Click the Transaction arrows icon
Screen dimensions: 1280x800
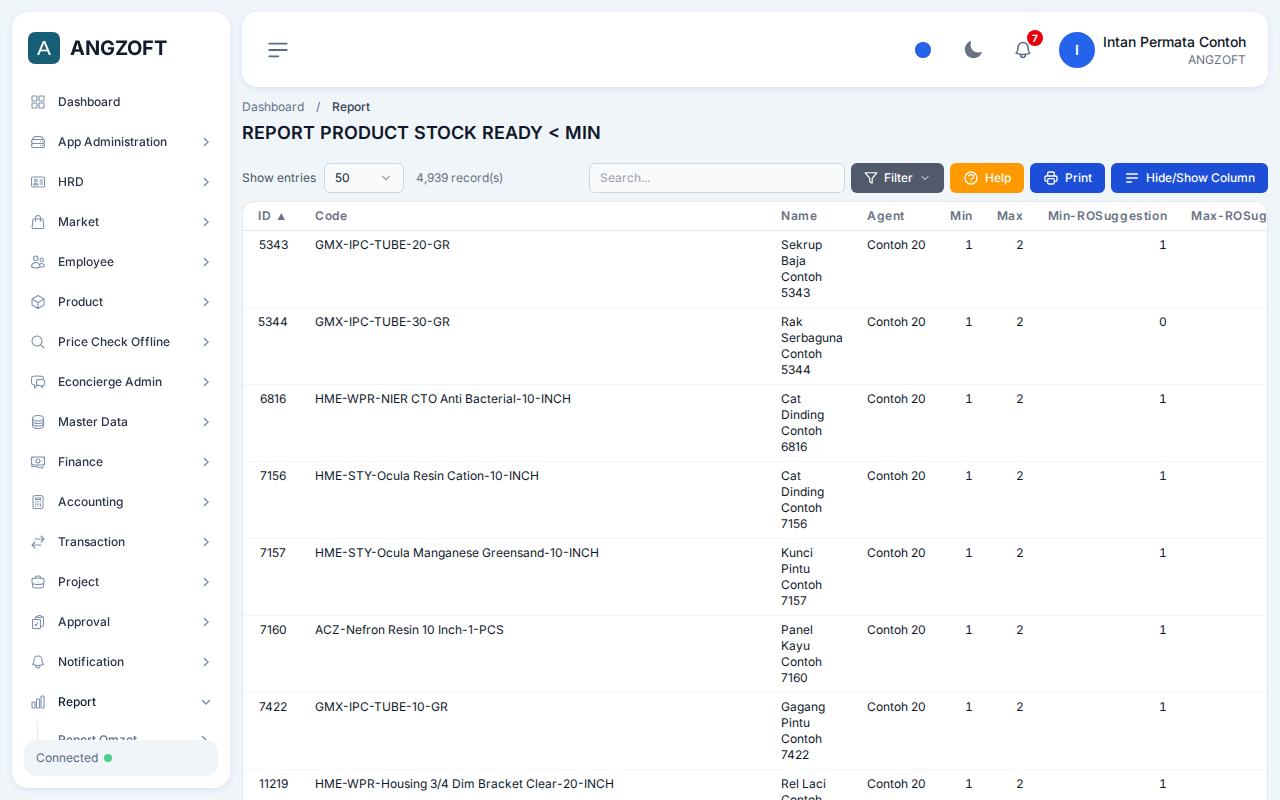point(38,542)
